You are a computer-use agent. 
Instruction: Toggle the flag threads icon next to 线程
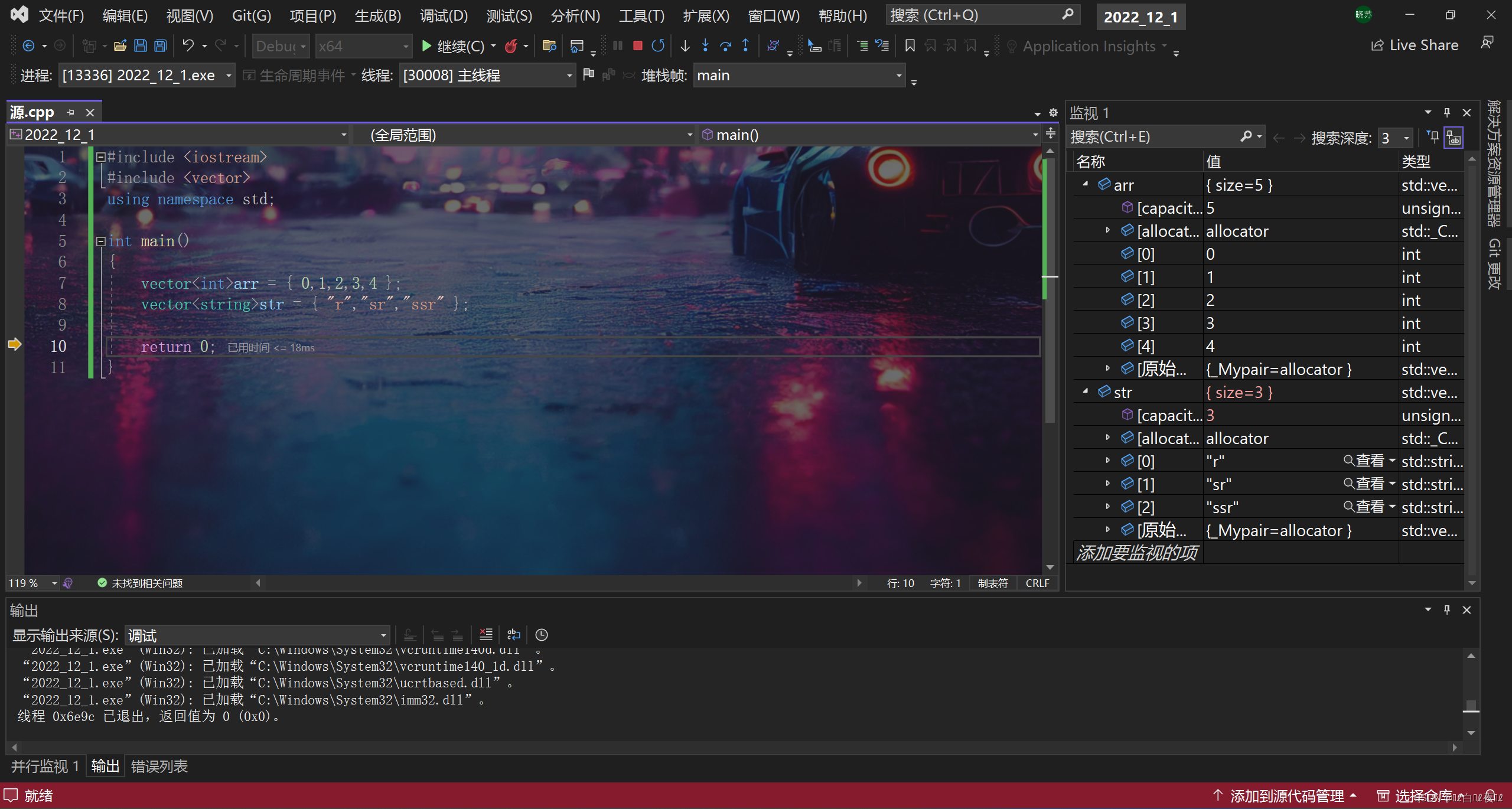588,74
